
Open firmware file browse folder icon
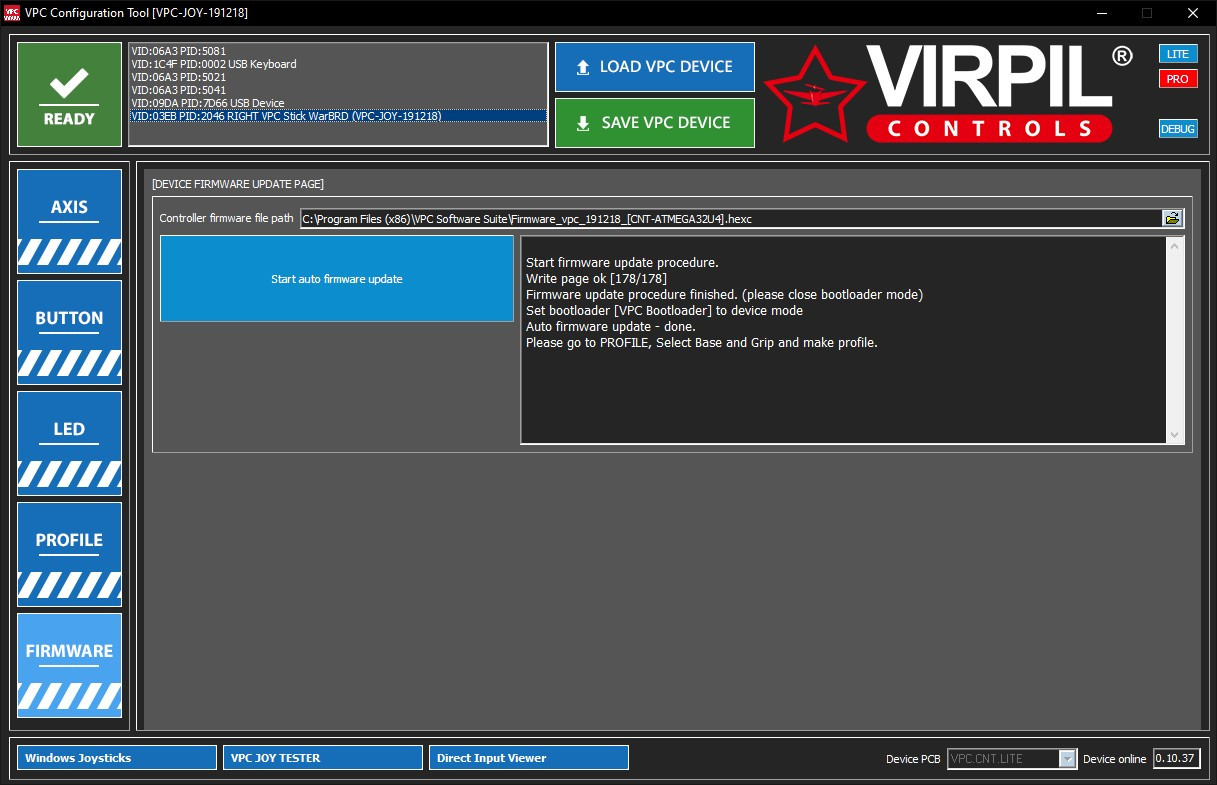[1172, 218]
